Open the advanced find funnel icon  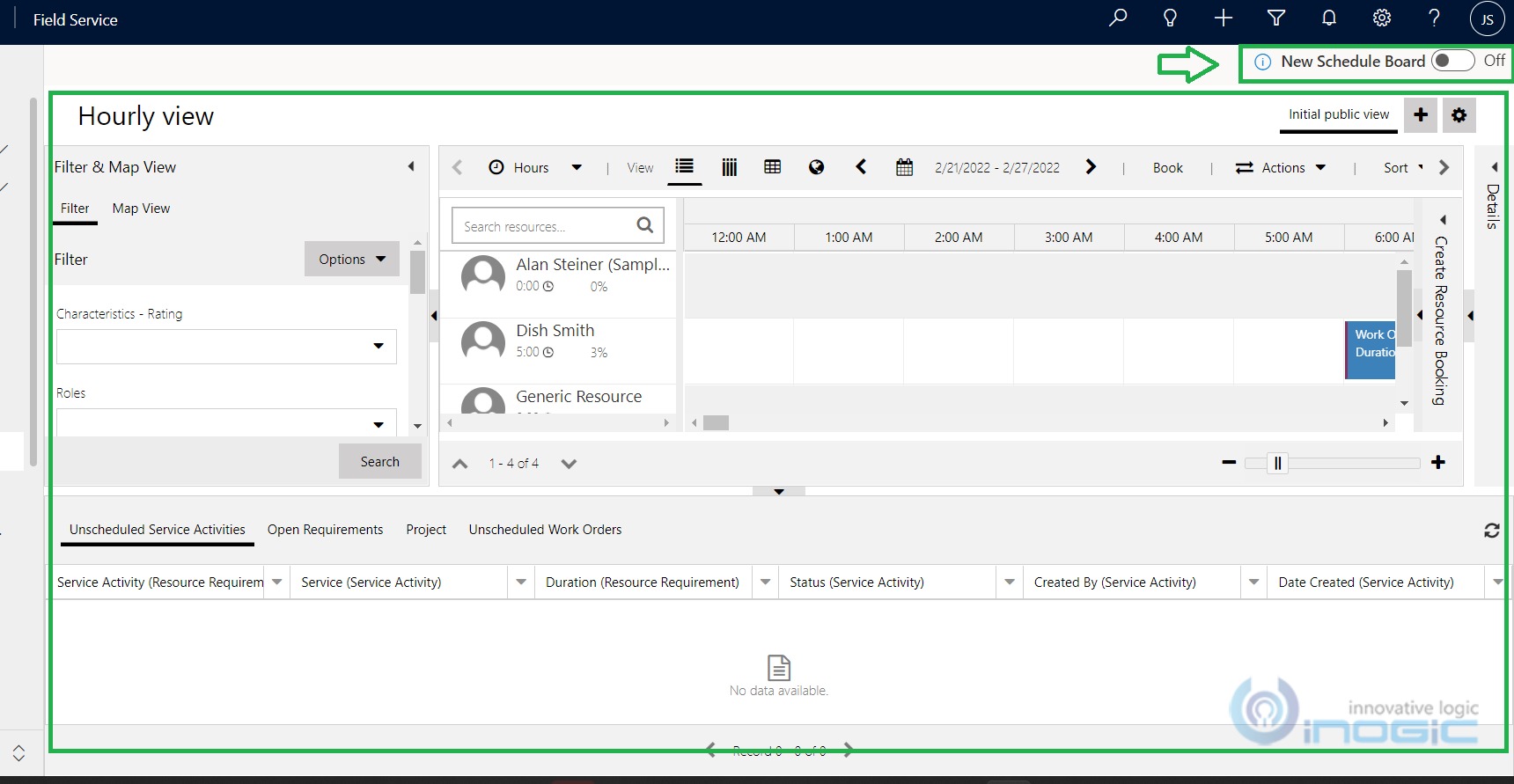pyautogui.click(x=1276, y=18)
